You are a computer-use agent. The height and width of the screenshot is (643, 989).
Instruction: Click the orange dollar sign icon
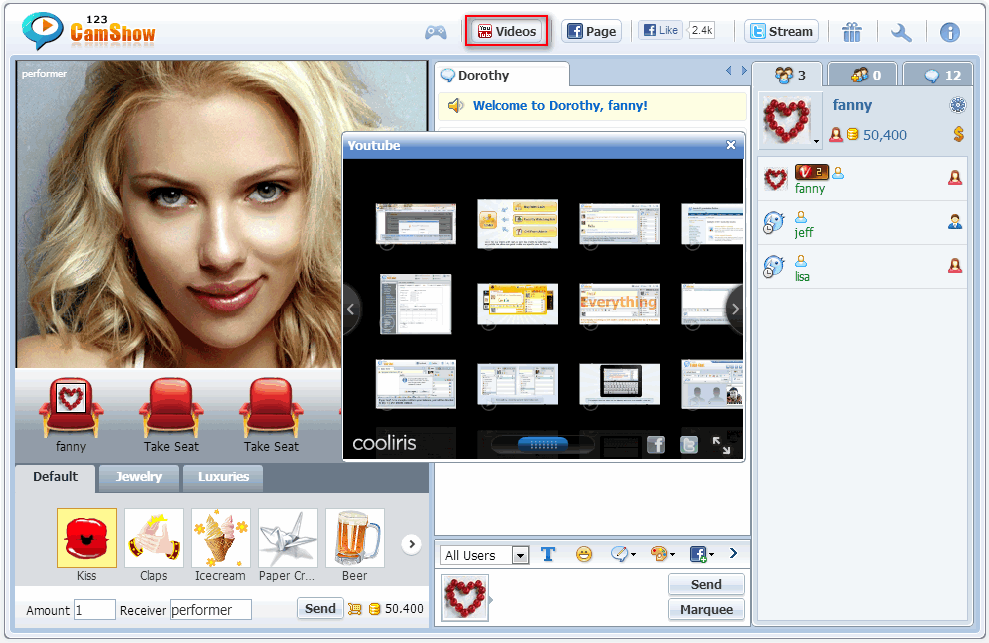pos(958,134)
